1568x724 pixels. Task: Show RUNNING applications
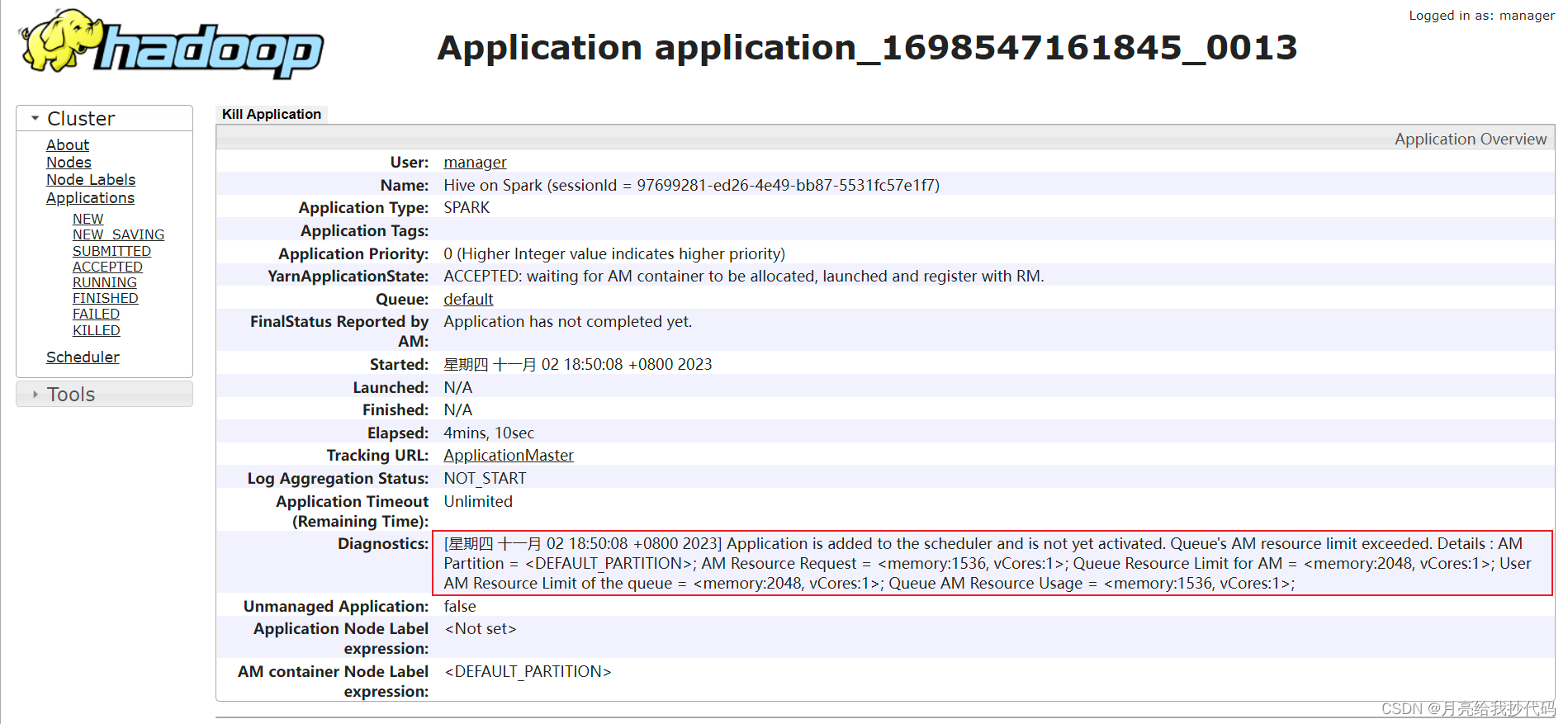tap(105, 282)
